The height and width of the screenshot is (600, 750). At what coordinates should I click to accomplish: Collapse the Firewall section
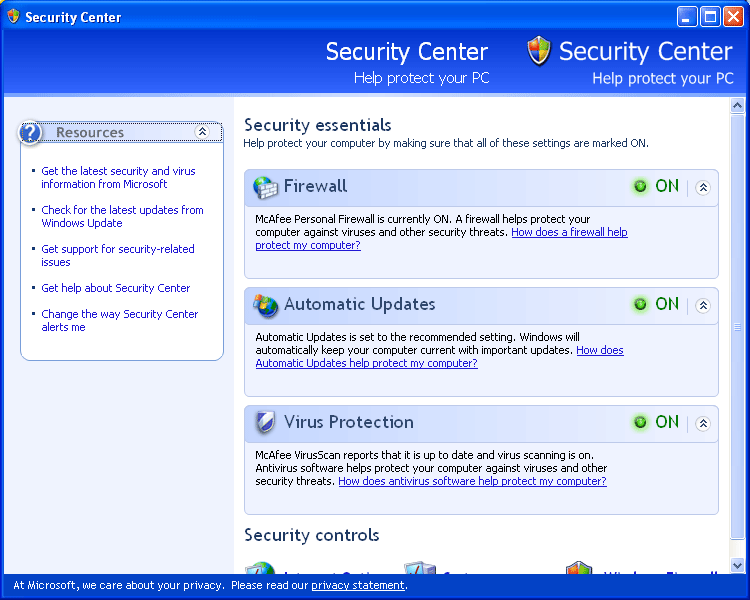pos(703,187)
